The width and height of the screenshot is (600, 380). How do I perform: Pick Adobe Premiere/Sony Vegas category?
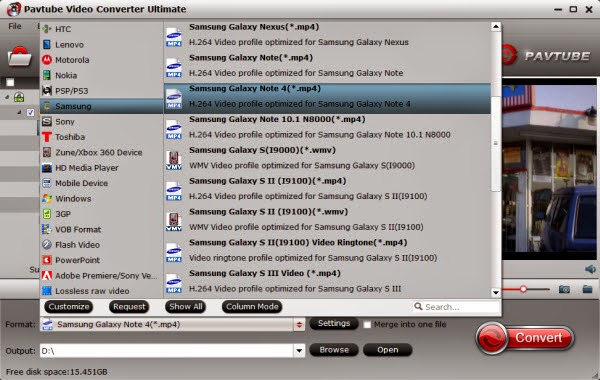pos(99,276)
